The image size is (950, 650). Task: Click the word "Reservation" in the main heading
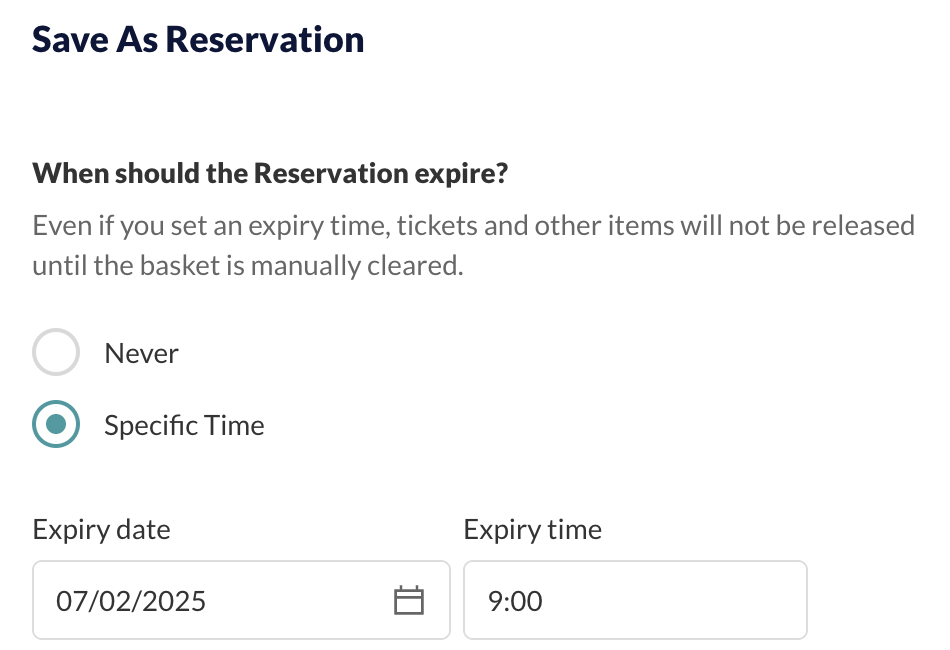[x=265, y=39]
